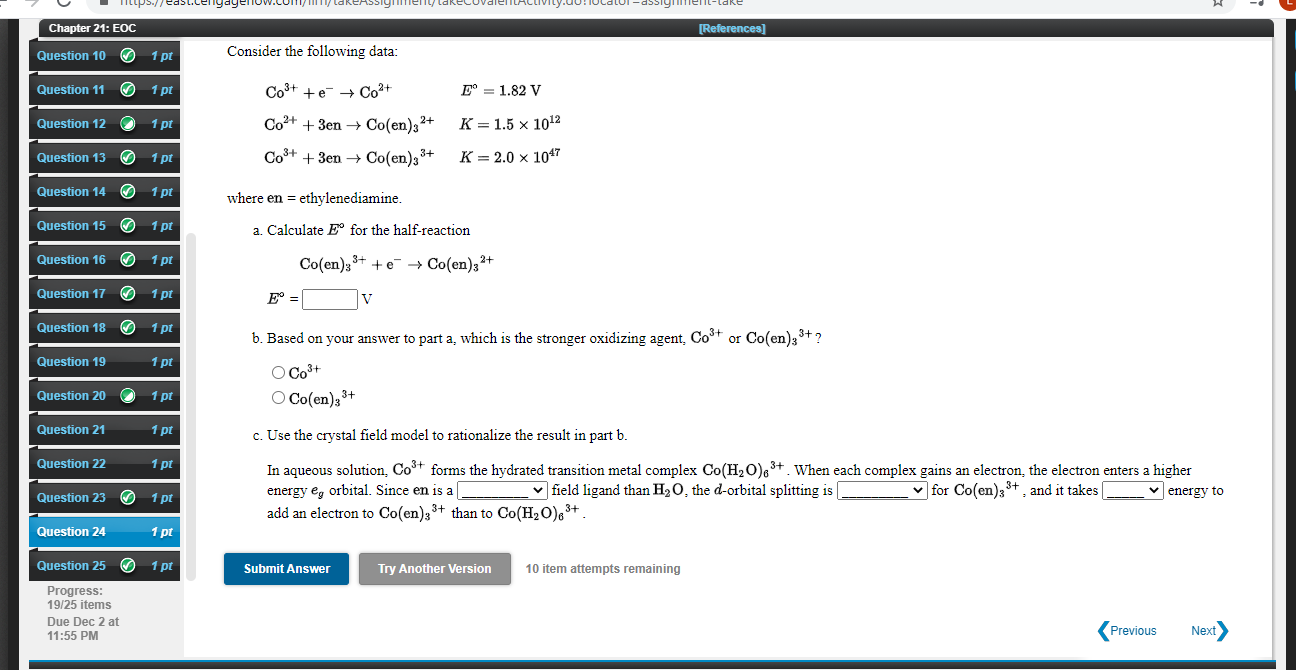Click the checkmark icon on Question 16

point(128,260)
